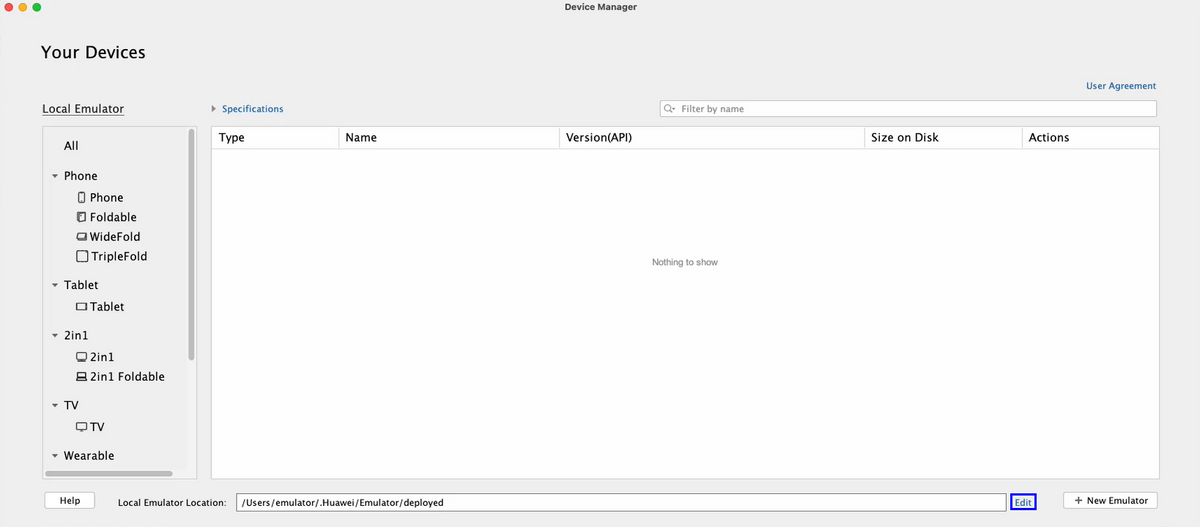Screen dimensions: 1200x527
Task: Collapse the Phone category tree
Action: coord(55,176)
